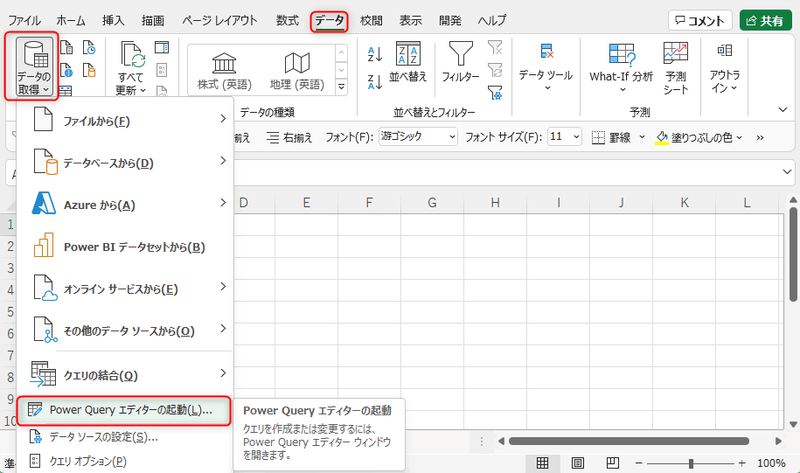
Task: Switch to page layout view in status bar
Action: (x=578, y=463)
